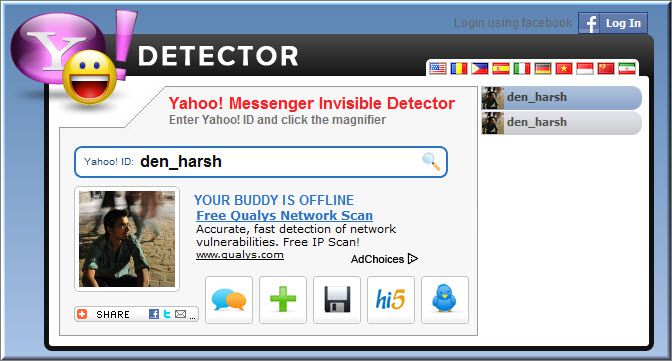This screenshot has width=672, height=361.
Task: Open the chat bubbles icon button
Action: click(x=229, y=300)
